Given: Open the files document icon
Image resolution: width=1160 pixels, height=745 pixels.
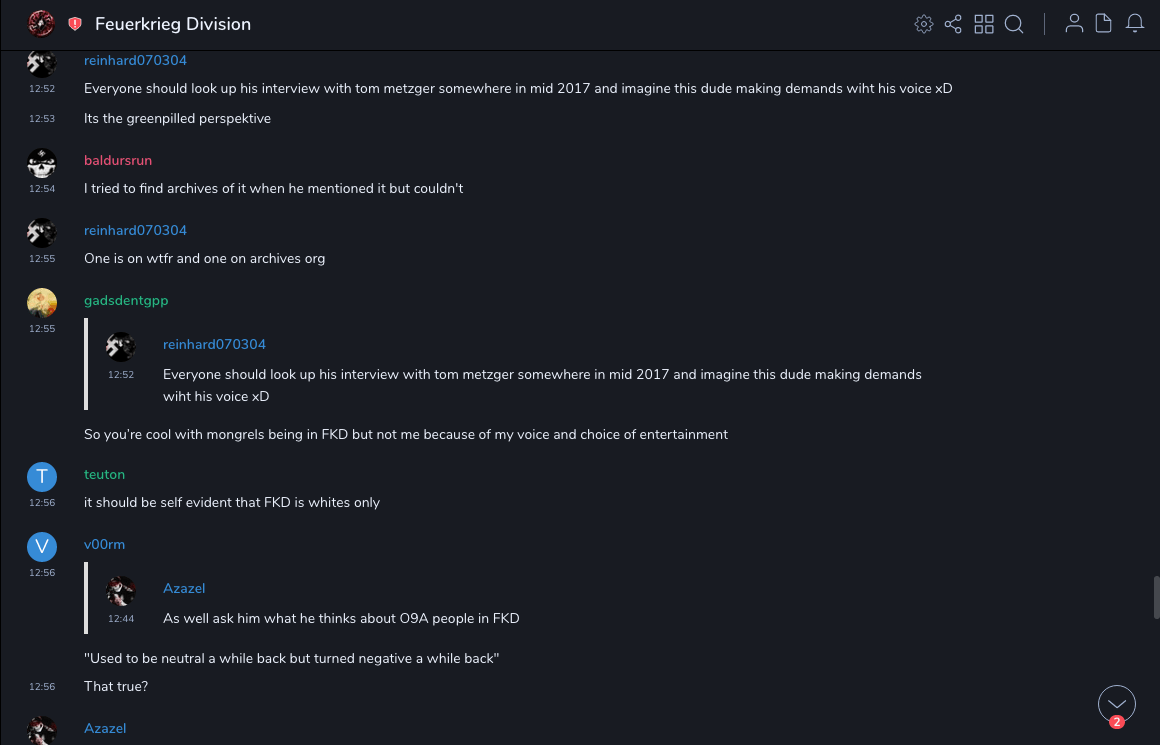Looking at the screenshot, I should pos(1104,24).
